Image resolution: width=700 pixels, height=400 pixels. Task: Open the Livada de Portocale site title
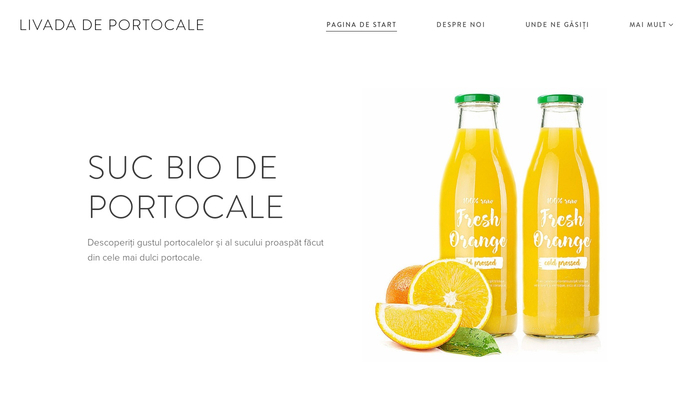click(112, 25)
